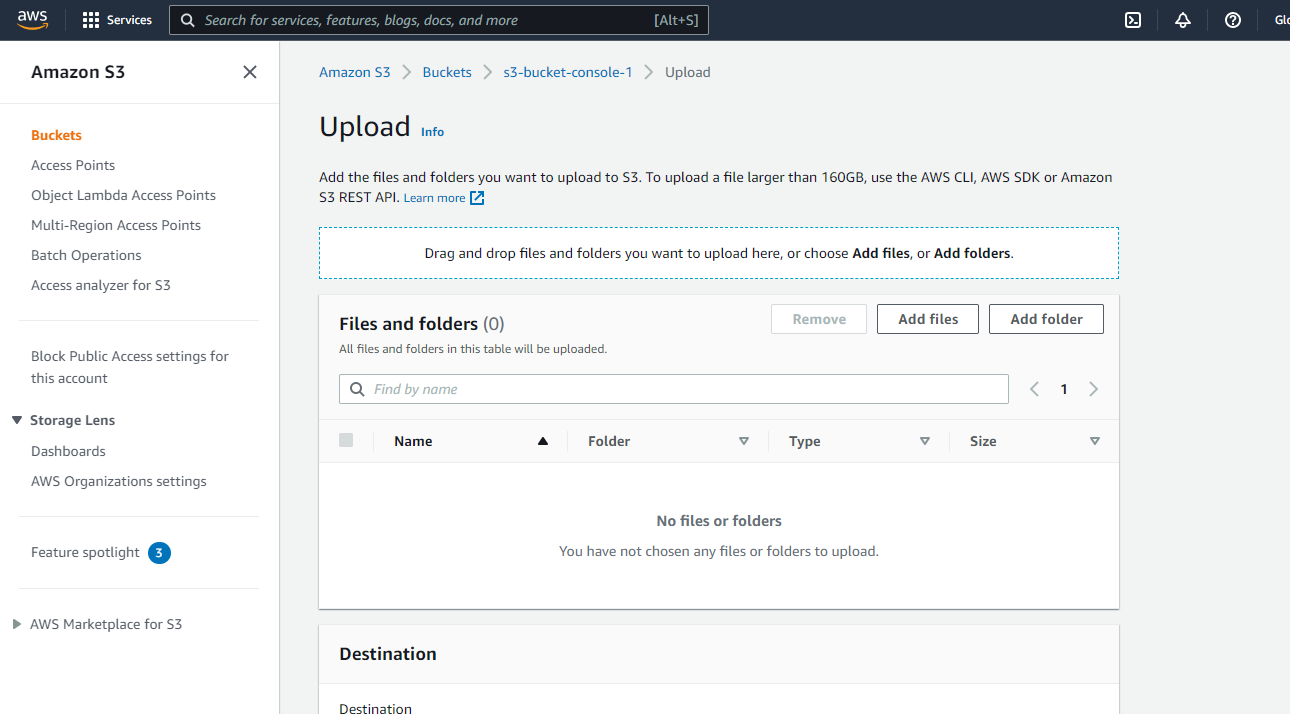This screenshot has height=714, width=1290.
Task: Click the Type column header
Action: point(804,441)
